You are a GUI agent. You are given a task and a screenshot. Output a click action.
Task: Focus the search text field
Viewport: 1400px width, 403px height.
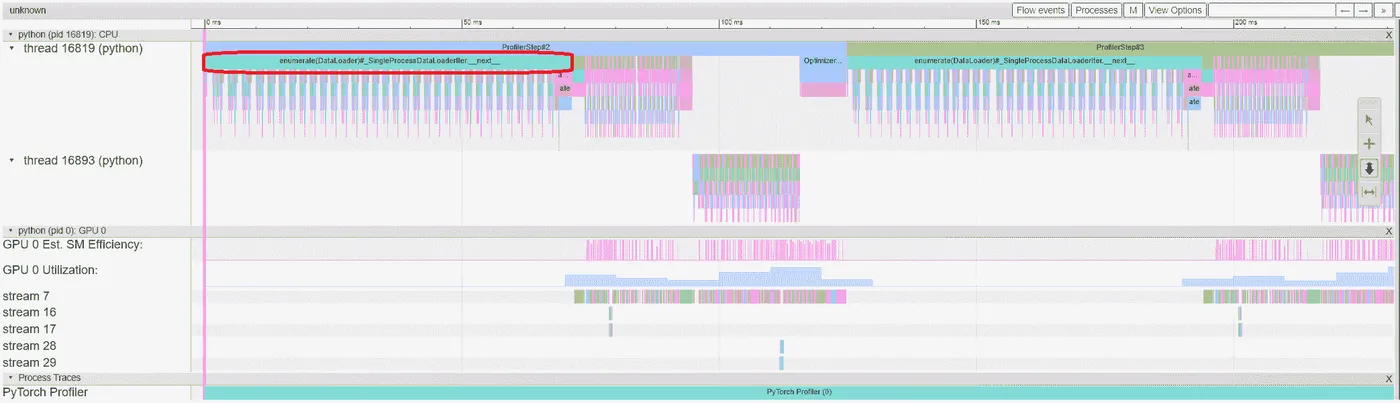1271,10
